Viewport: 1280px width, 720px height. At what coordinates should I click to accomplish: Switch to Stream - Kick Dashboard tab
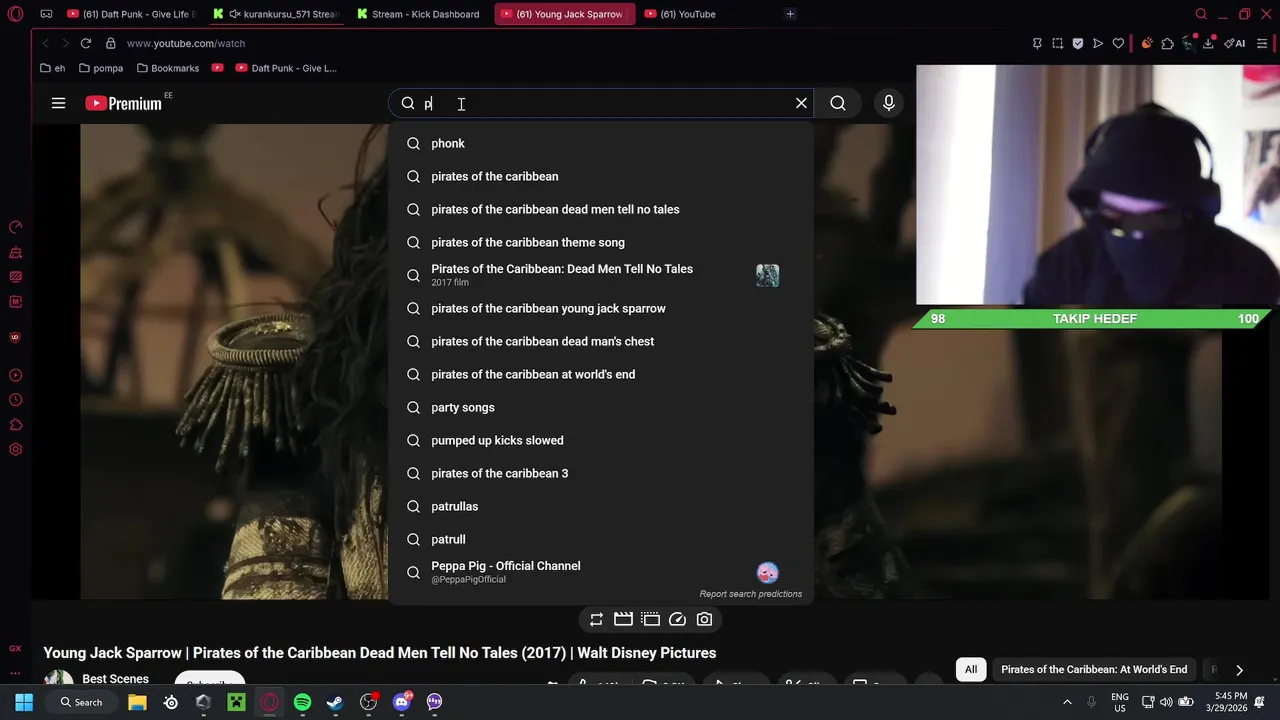pos(420,14)
